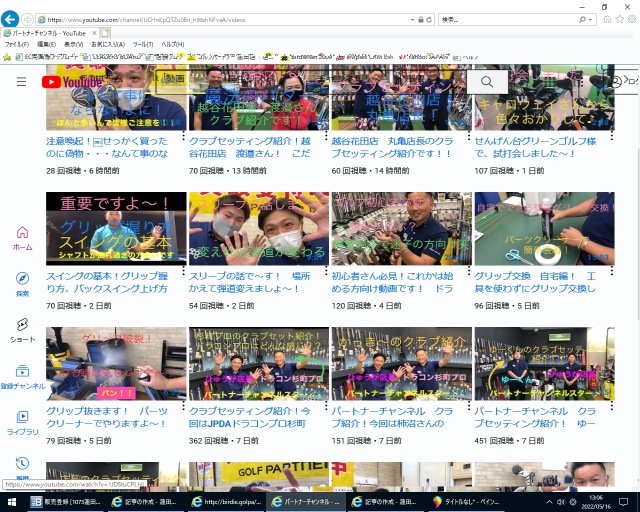Open video title せんげん台グリーンゴルフ様で、試打会しました
This screenshot has width=640, height=512.
click(535, 147)
